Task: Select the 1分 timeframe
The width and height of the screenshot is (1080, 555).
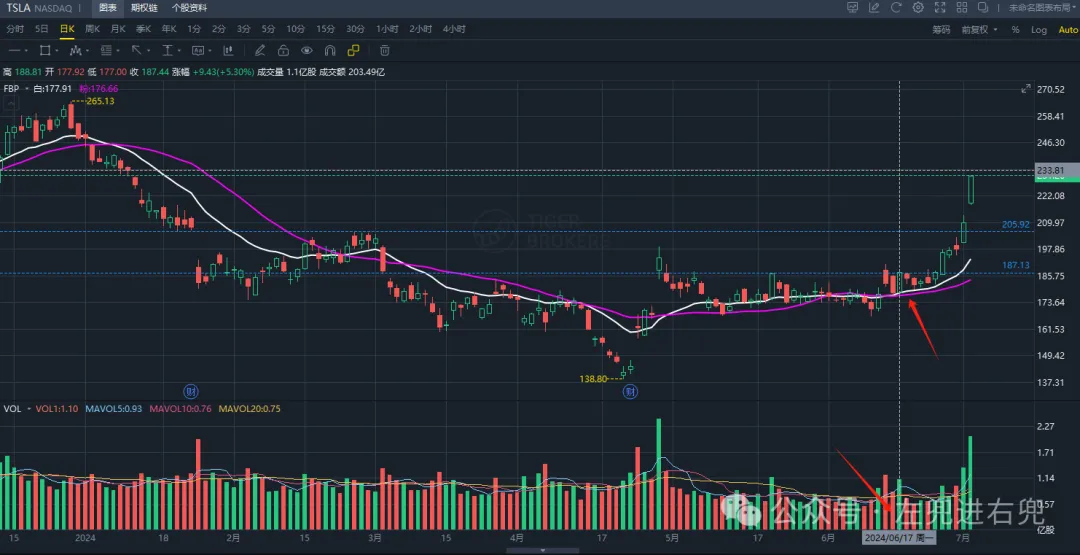Action: click(194, 30)
